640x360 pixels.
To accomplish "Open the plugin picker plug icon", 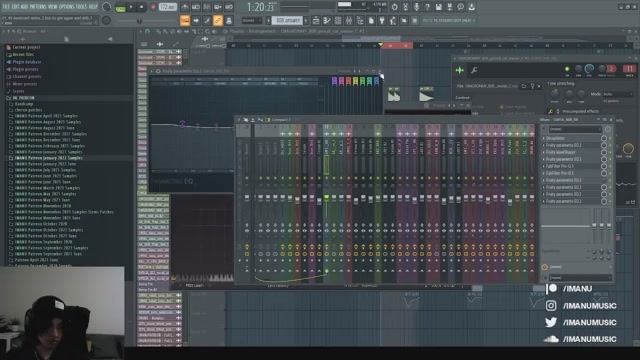I will click(382, 20).
